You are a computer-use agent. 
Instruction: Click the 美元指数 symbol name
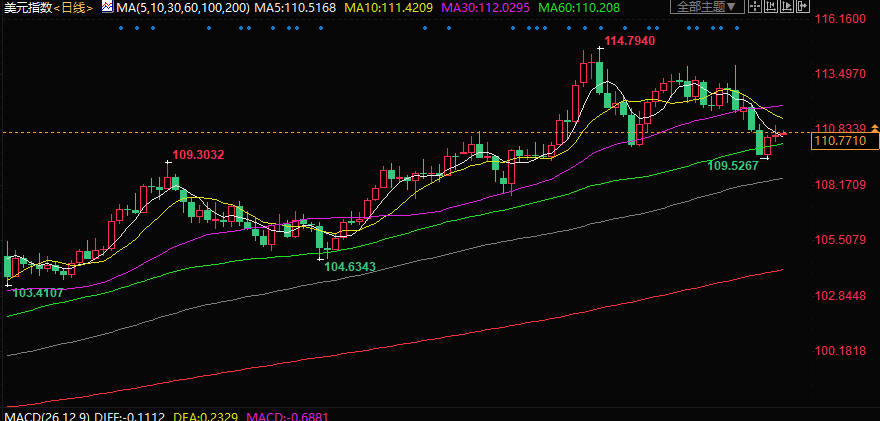pos(24,8)
